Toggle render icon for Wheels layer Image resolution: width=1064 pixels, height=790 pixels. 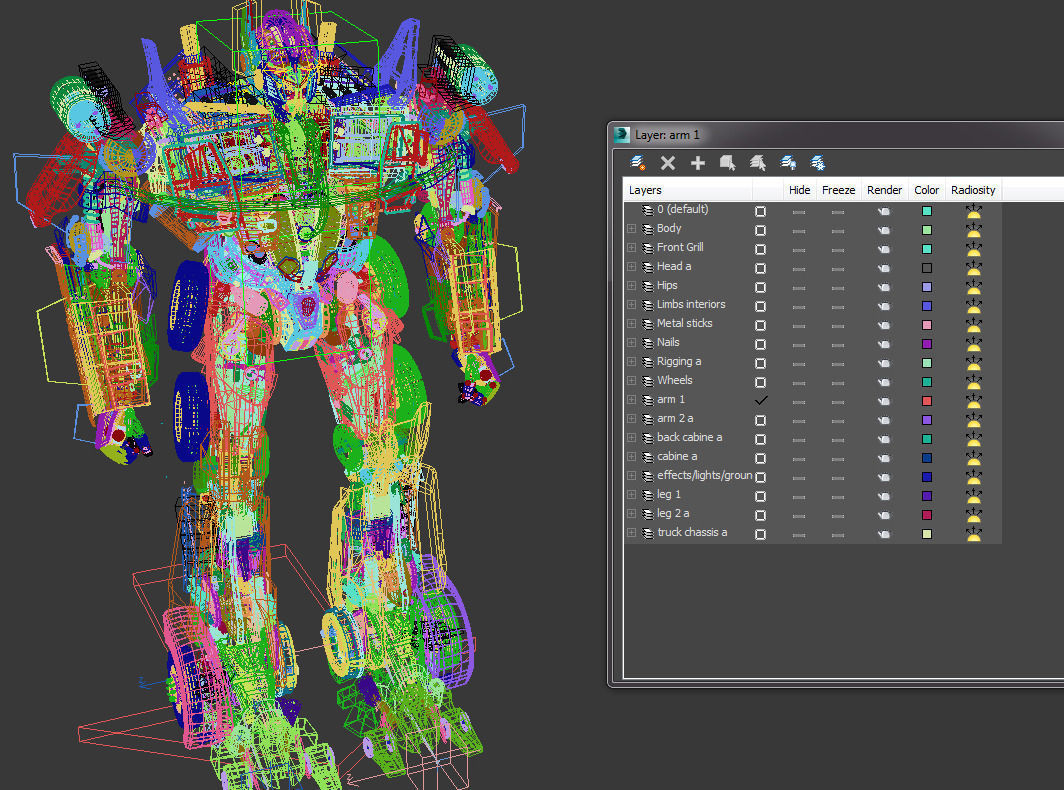pos(884,383)
